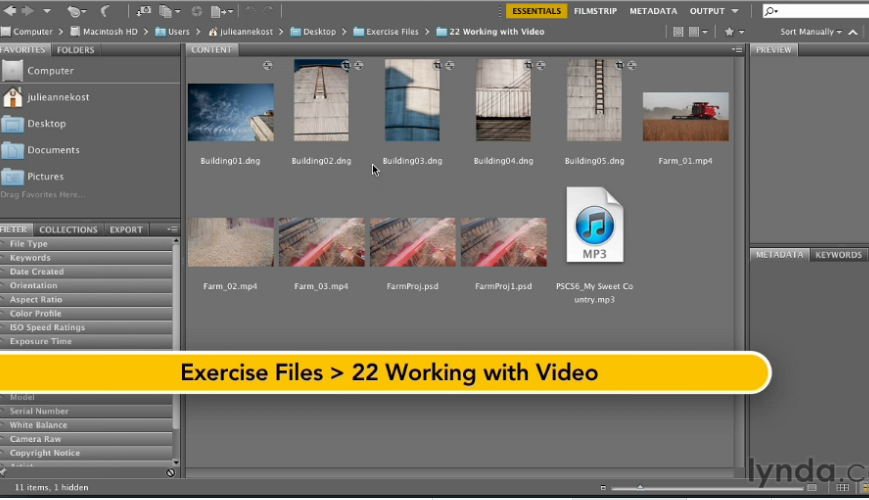Switch to the Export tab
The height and width of the screenshot is (500, 869).
(126, 229)
